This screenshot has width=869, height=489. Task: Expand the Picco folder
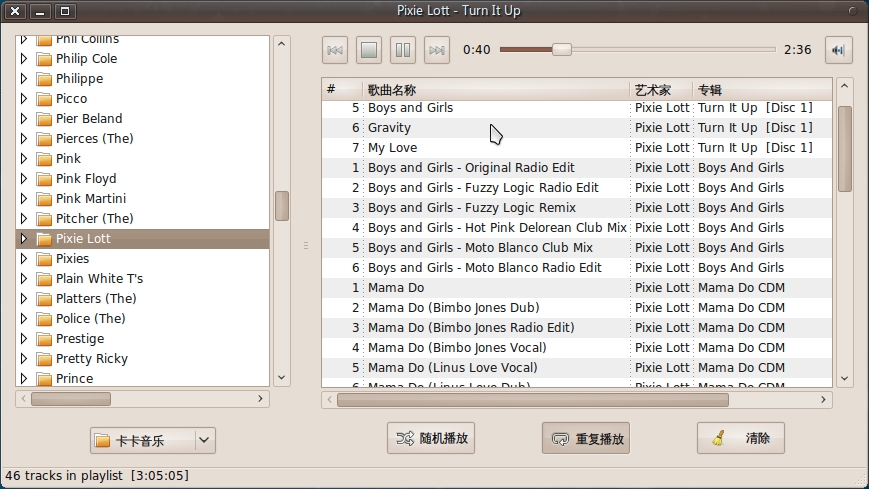pos(24,98)
